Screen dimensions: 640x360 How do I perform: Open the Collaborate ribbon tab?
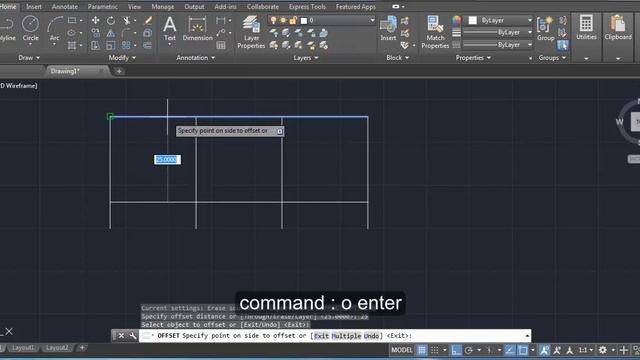coord(262,7)
